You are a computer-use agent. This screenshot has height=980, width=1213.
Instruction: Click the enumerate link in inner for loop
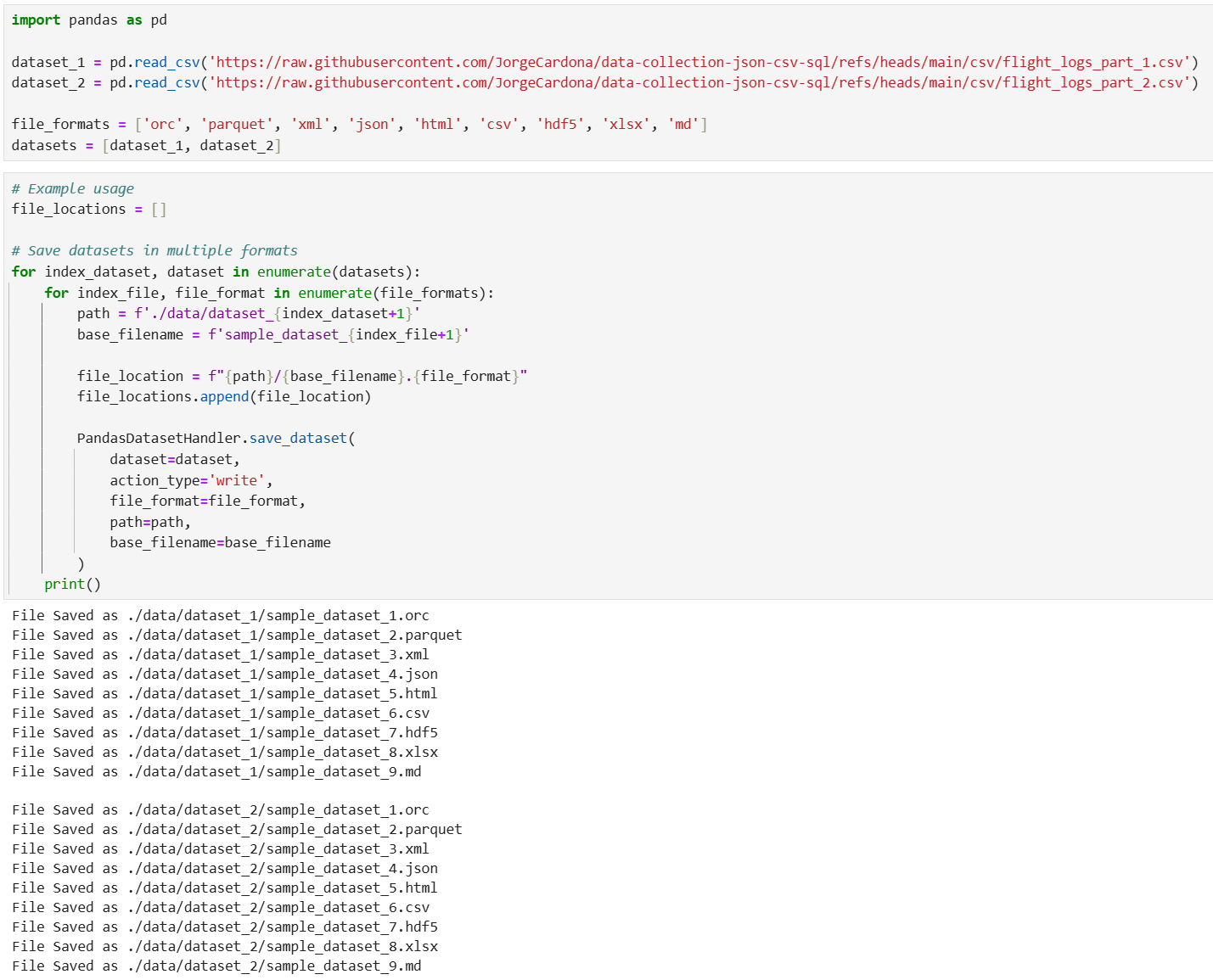pyautogui.click(x=334, y=292)
